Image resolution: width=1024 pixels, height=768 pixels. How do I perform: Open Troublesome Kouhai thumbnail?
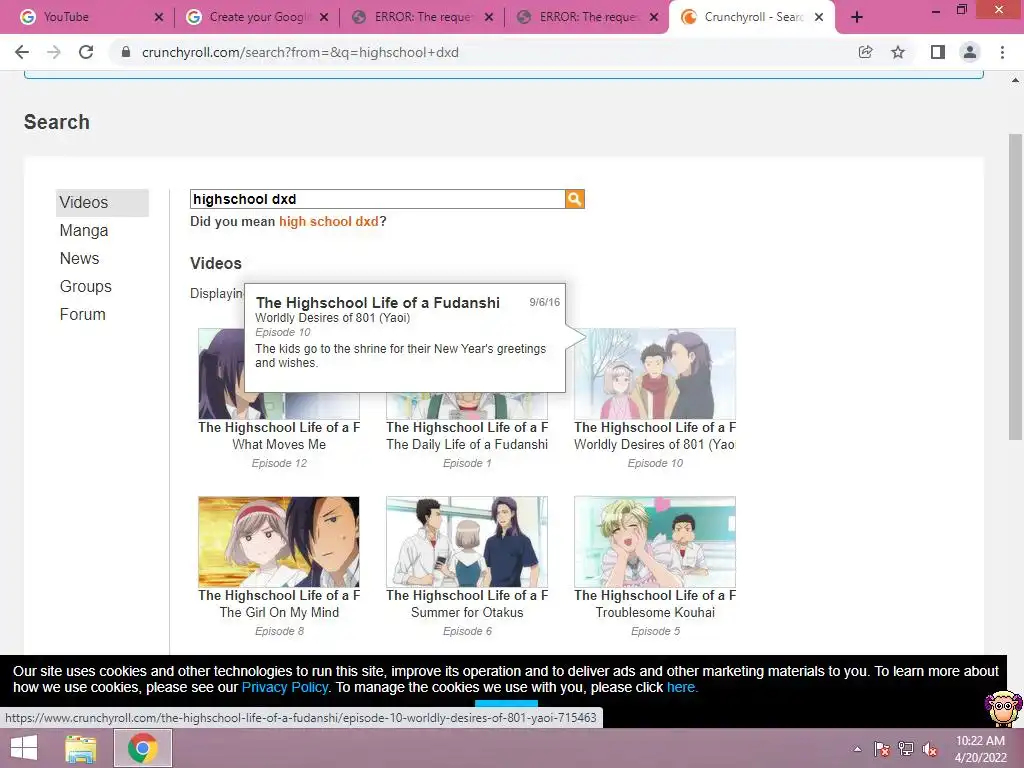tap(655, 542)
